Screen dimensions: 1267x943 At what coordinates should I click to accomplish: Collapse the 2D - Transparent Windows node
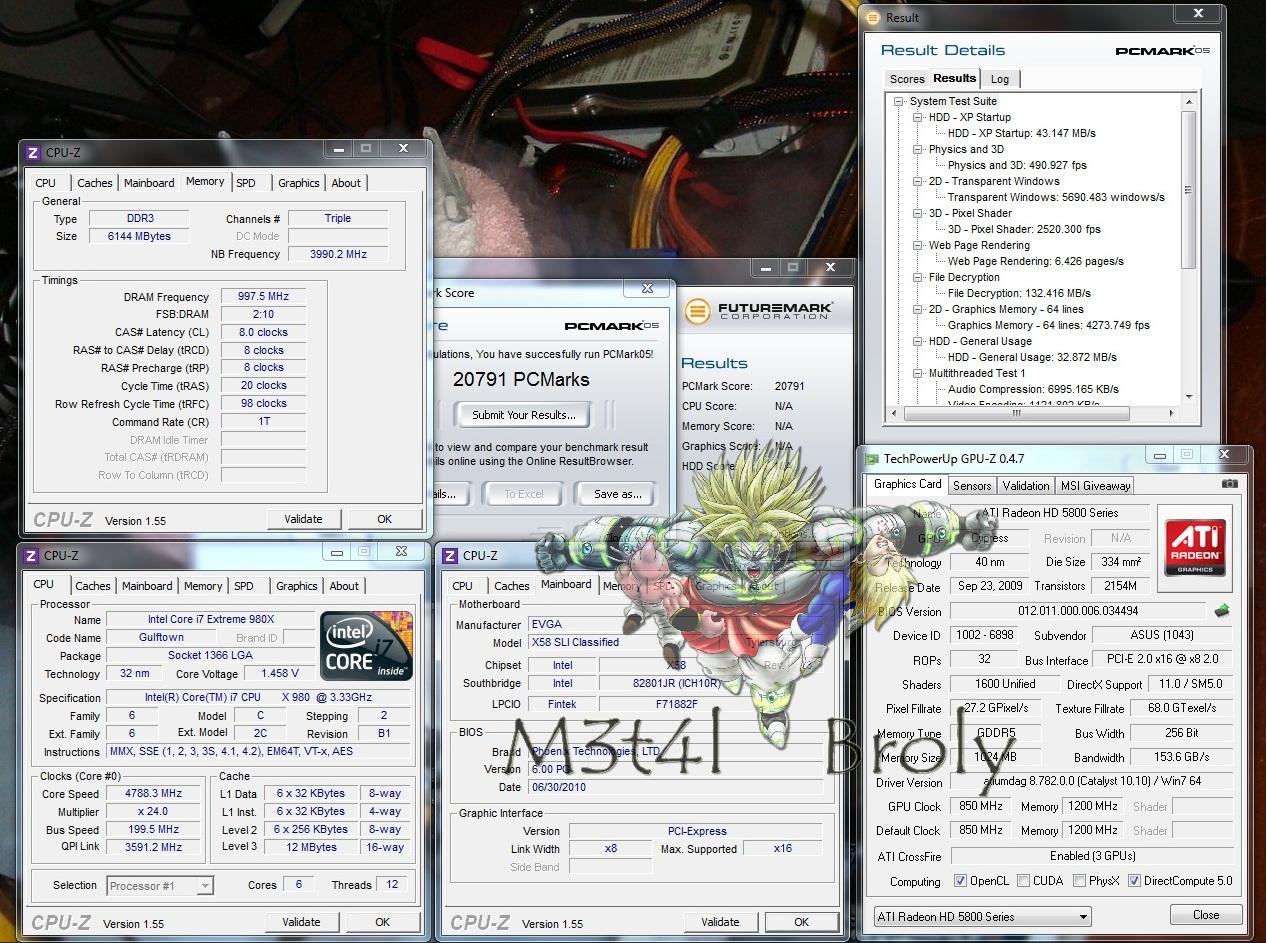(x=918, y=181)
